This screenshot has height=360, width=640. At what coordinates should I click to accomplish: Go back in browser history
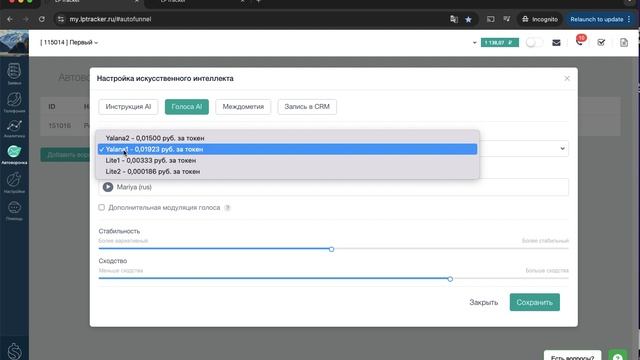click(10, 19)
